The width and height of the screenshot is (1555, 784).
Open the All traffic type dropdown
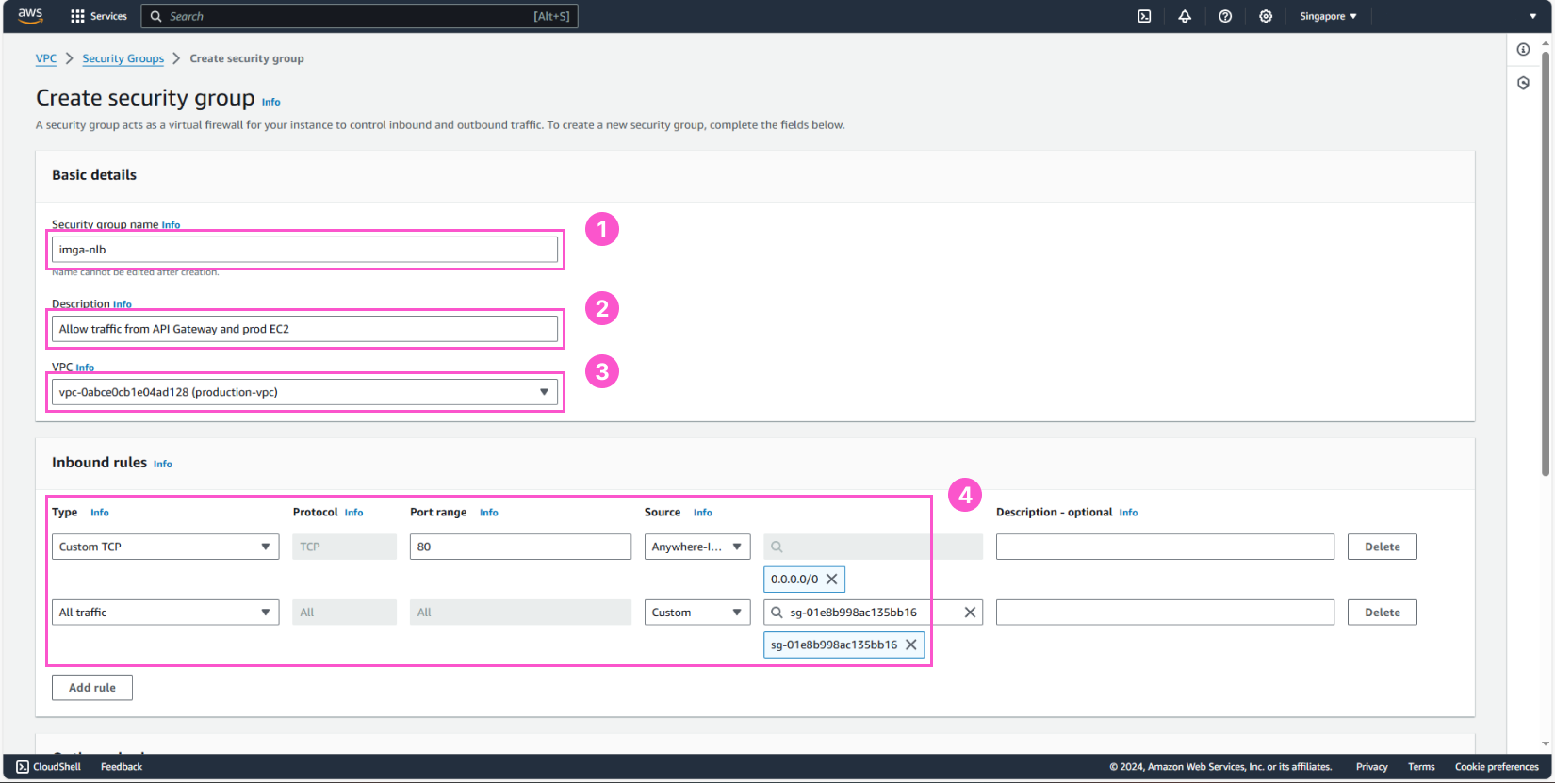point(165,612)
